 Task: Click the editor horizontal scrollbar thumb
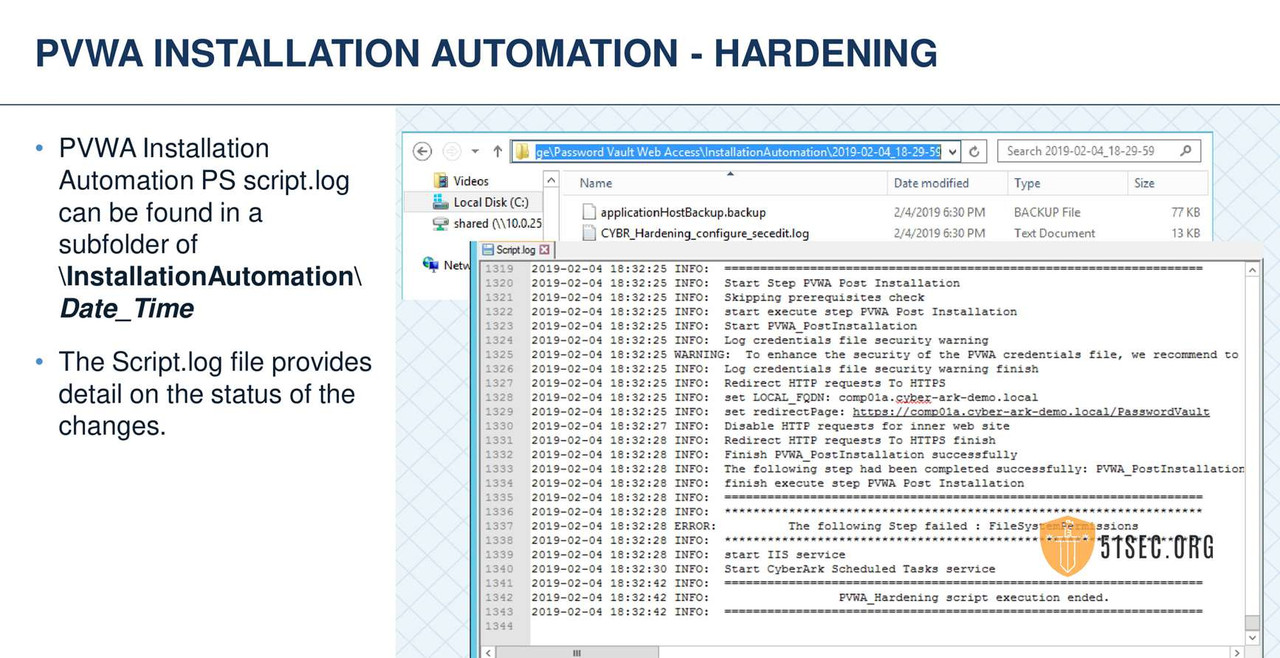(x=575, y=653)
